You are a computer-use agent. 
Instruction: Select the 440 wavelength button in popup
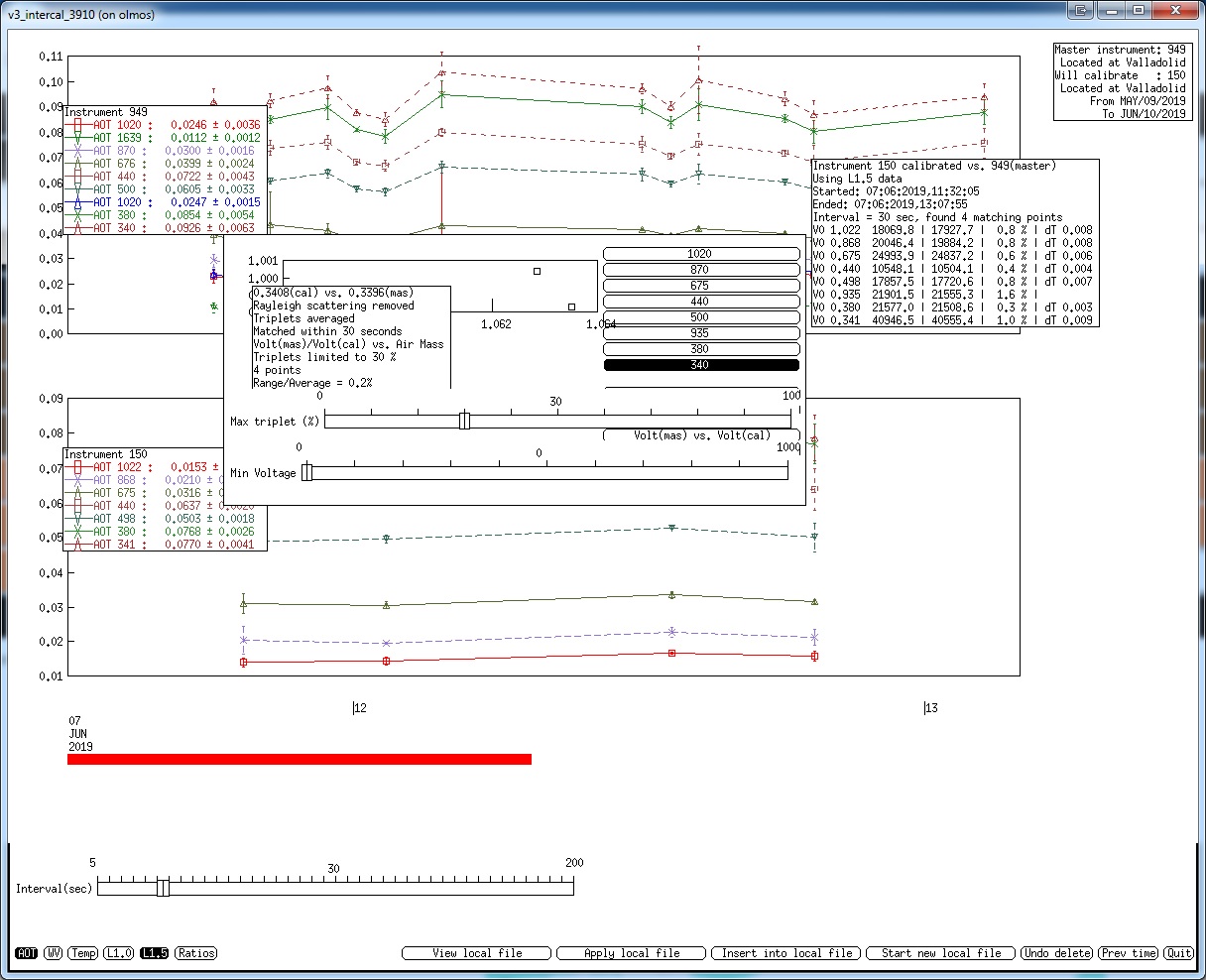coord(701,302)
